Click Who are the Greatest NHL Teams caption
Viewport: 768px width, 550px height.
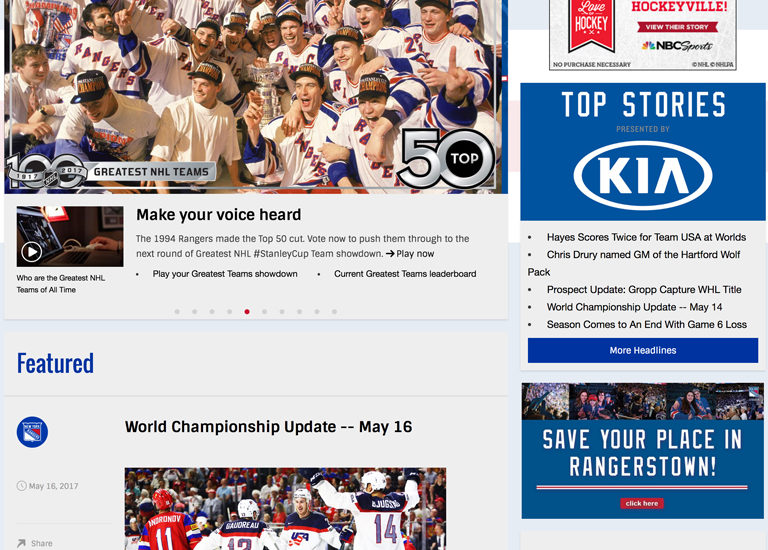click(x=61, y=284)
